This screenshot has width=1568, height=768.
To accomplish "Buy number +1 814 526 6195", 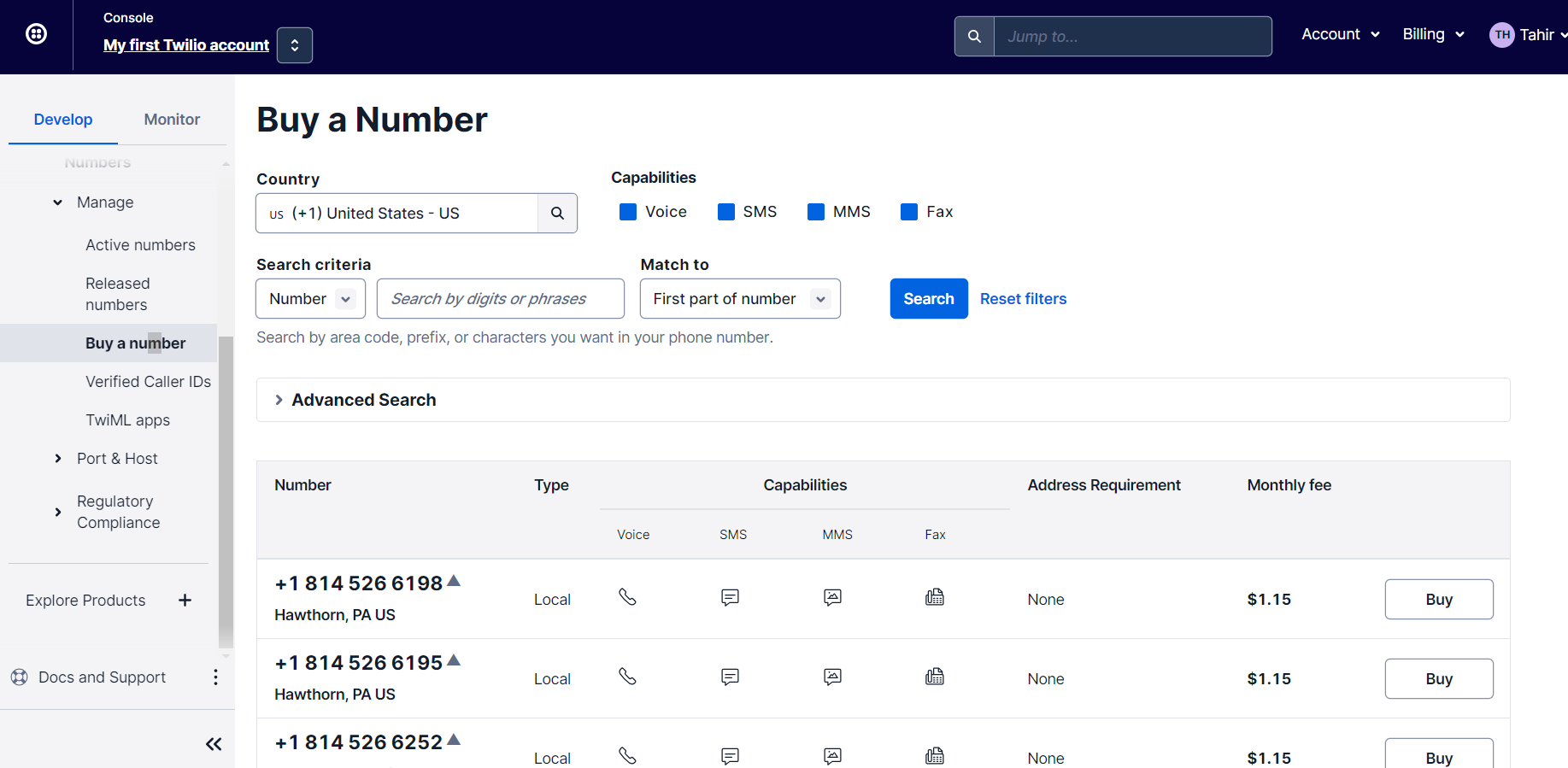I will 1439,679.
